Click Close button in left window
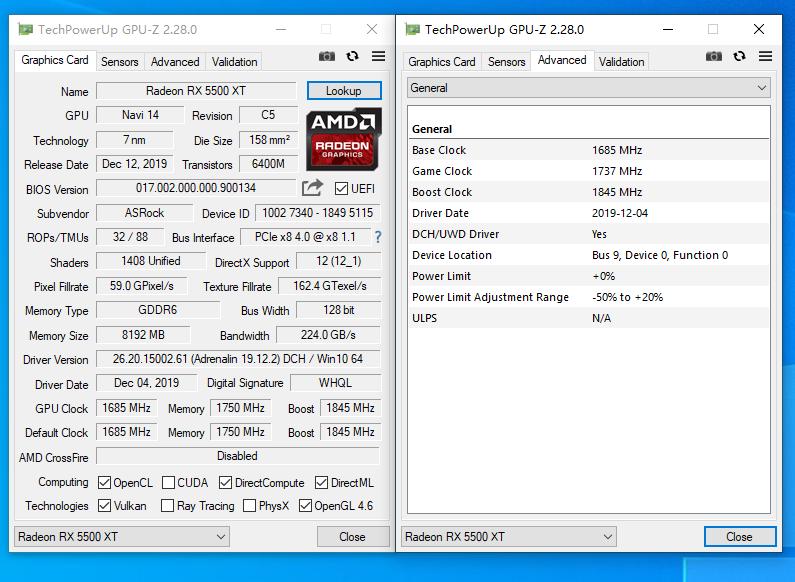 [x=352, y=536]
